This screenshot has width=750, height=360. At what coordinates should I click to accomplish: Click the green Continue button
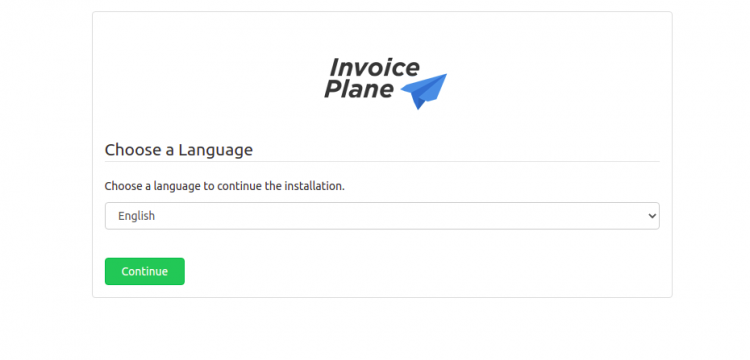tap(144, 272)
